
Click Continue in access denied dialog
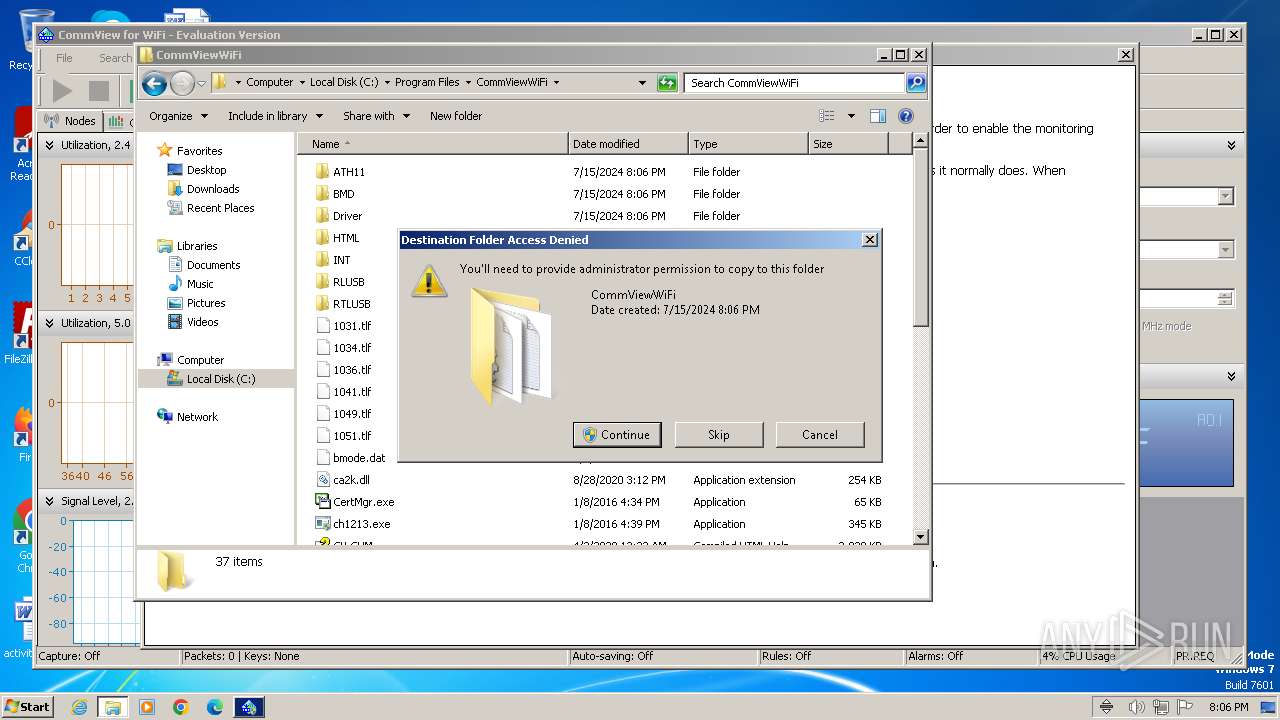coord(617,435)
